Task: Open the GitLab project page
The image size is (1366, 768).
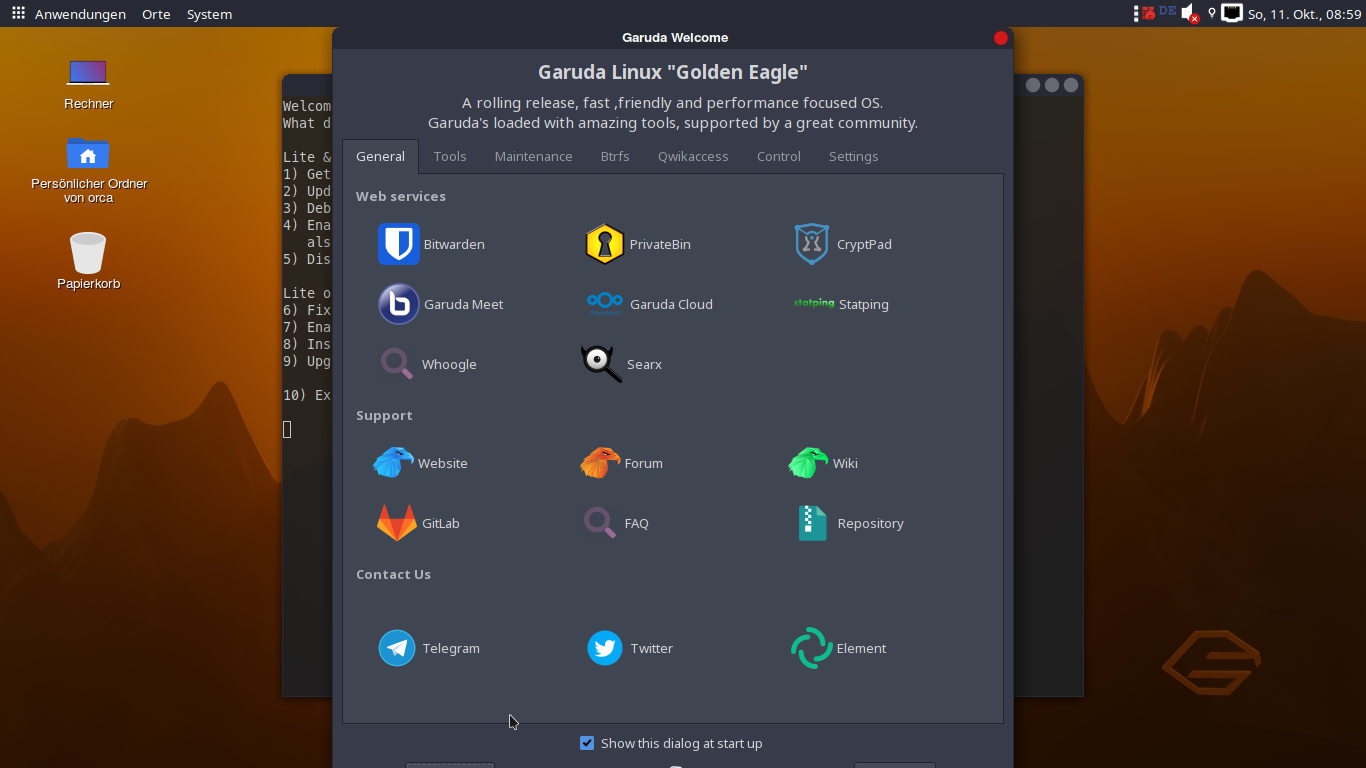Action: (417, 523)
